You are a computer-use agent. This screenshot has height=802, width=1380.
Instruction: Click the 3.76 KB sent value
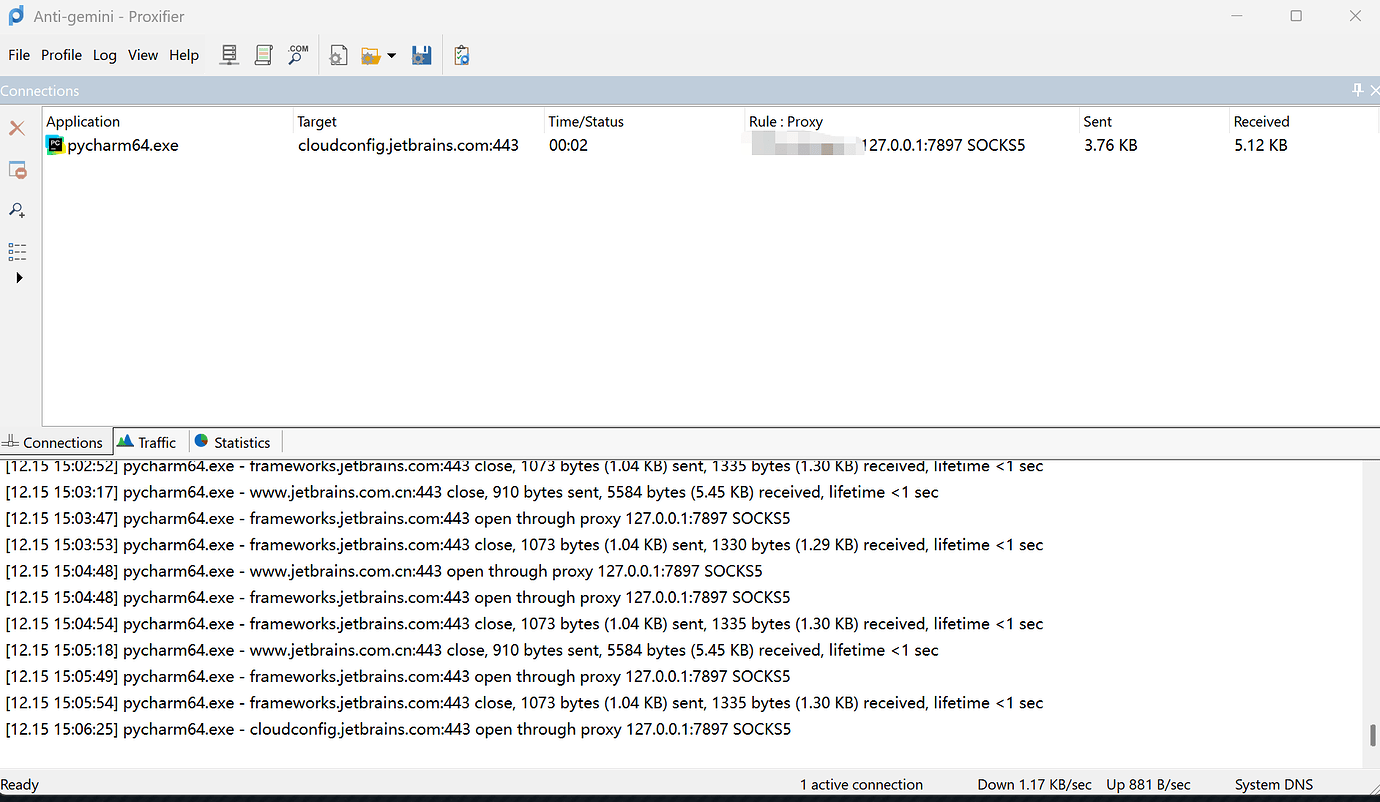pos(1111,146)
